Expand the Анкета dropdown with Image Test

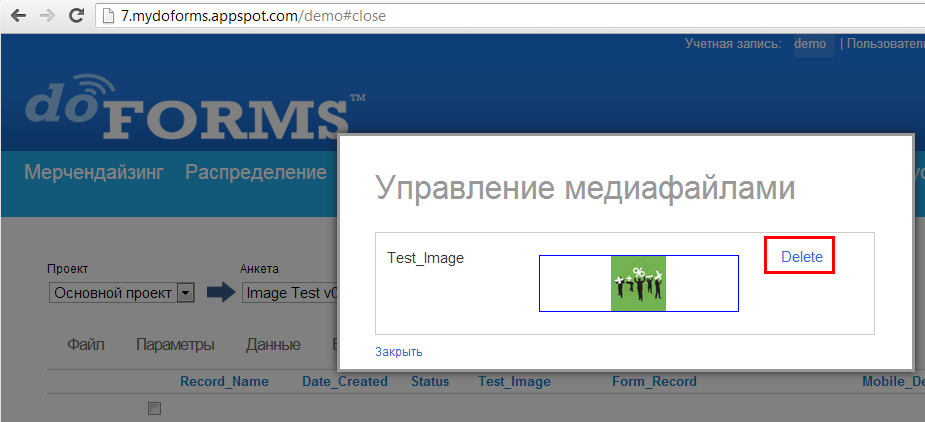tap(290, 293)
